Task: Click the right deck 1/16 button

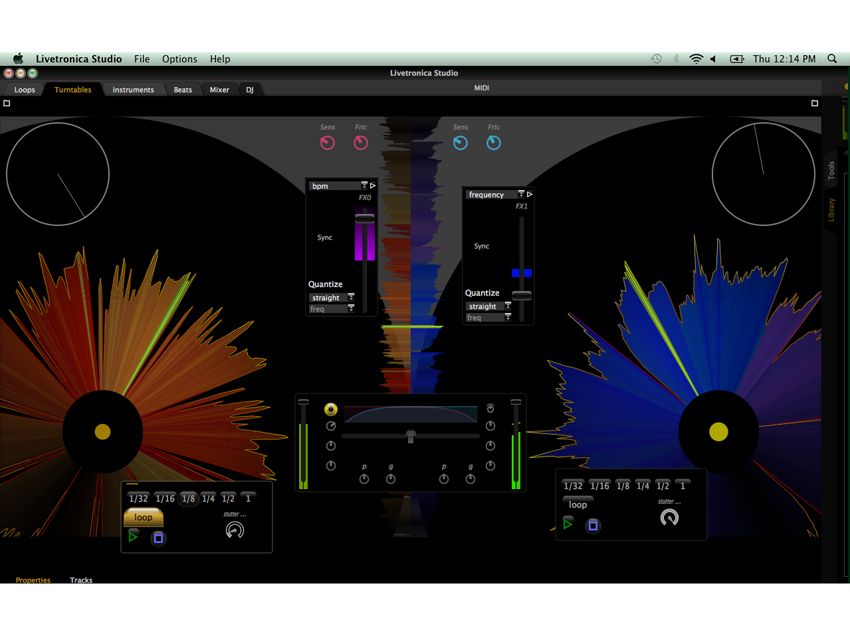Action: 600,486
